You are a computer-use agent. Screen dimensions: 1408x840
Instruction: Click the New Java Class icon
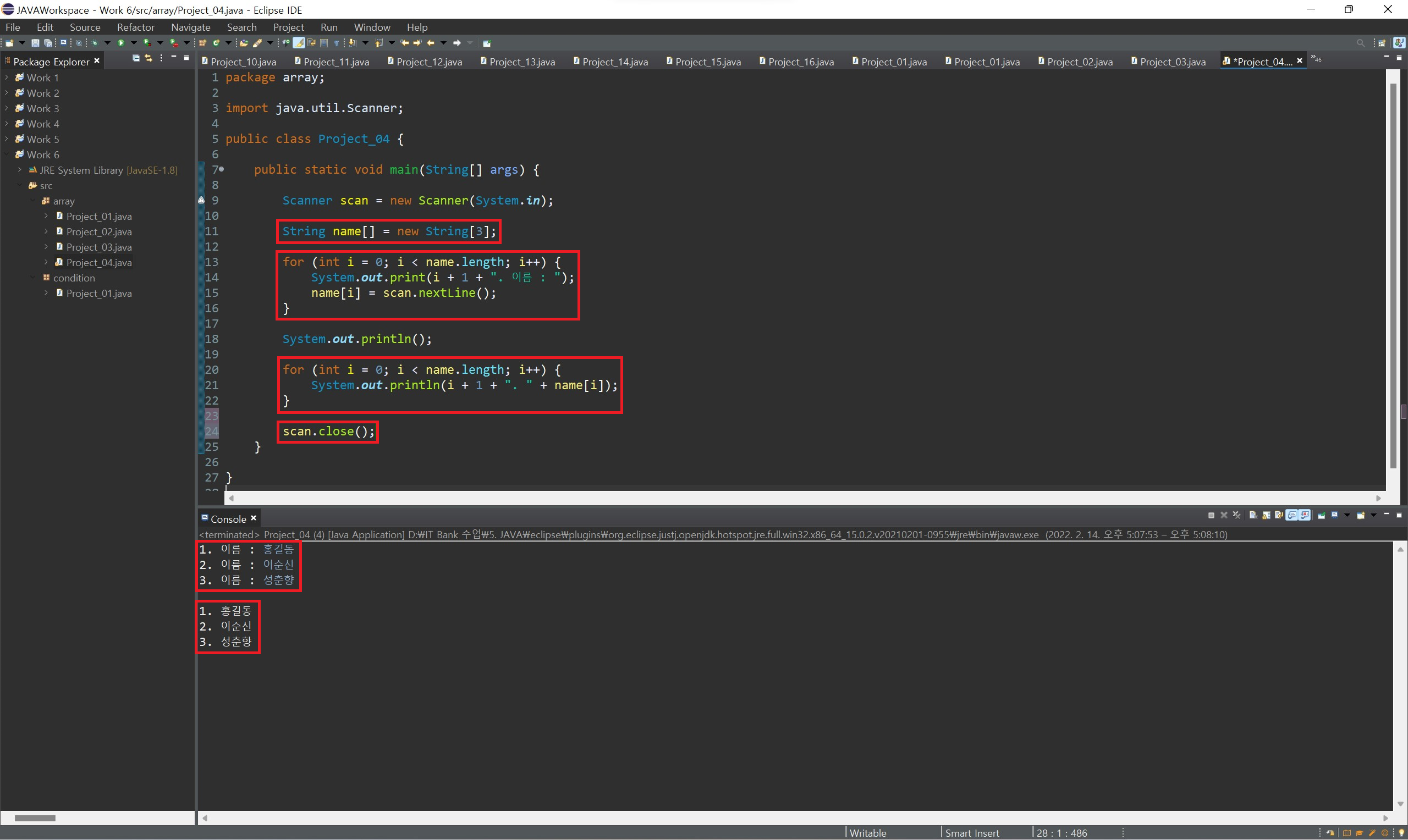point(216,43)
